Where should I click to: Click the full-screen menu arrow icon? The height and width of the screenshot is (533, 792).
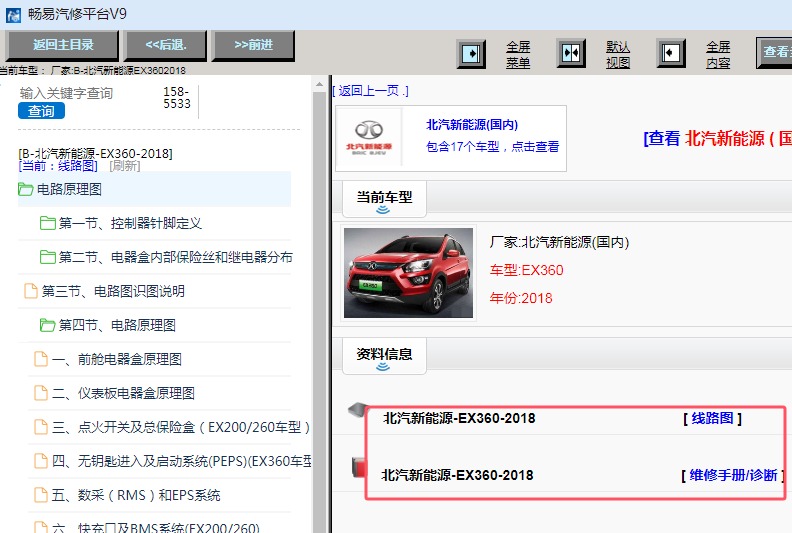coord(471,54)
